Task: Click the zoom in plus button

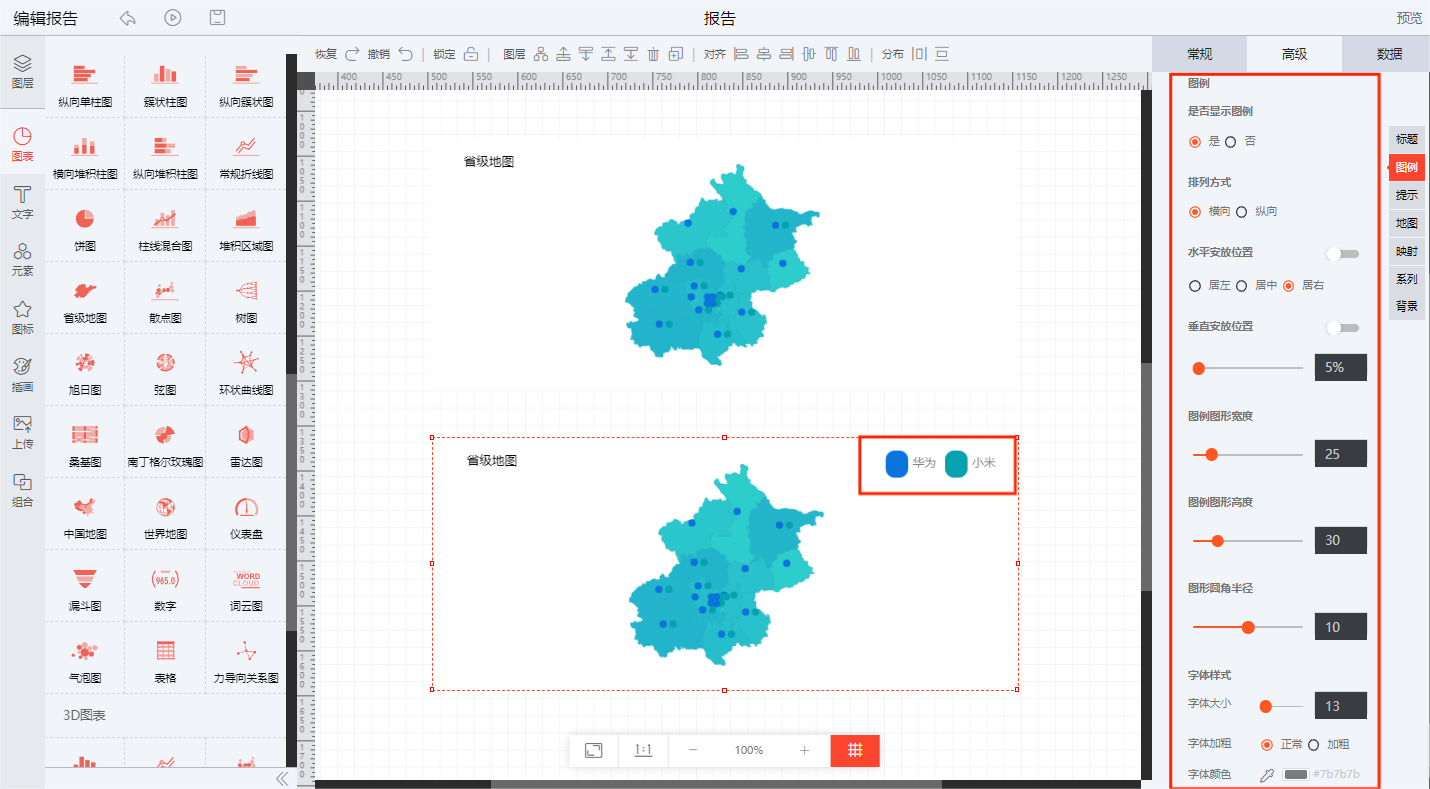Action: 804,750
